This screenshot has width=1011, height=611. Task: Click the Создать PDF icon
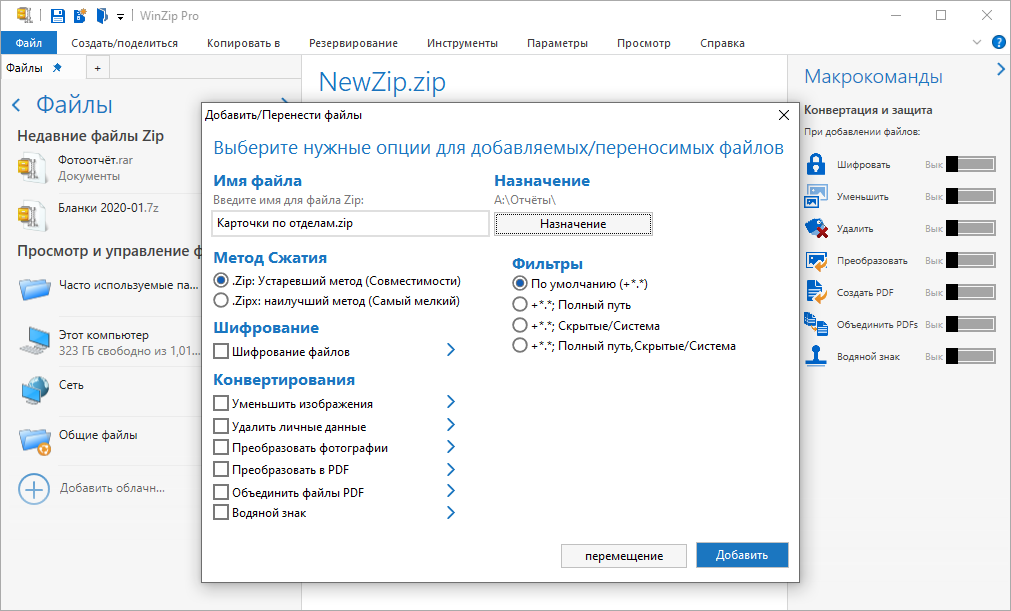816,292
